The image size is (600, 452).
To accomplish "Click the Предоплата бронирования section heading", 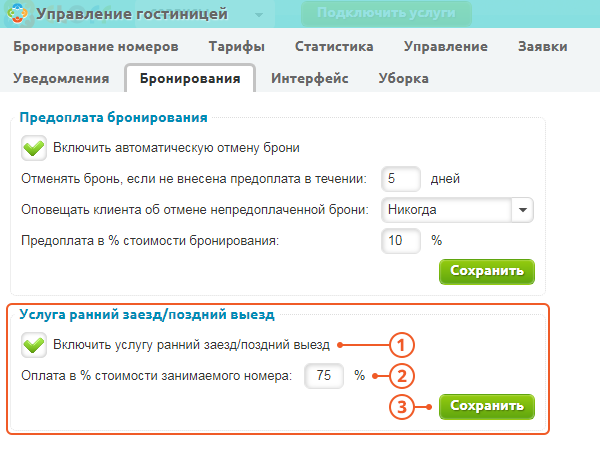I will (x=113, y=117).
